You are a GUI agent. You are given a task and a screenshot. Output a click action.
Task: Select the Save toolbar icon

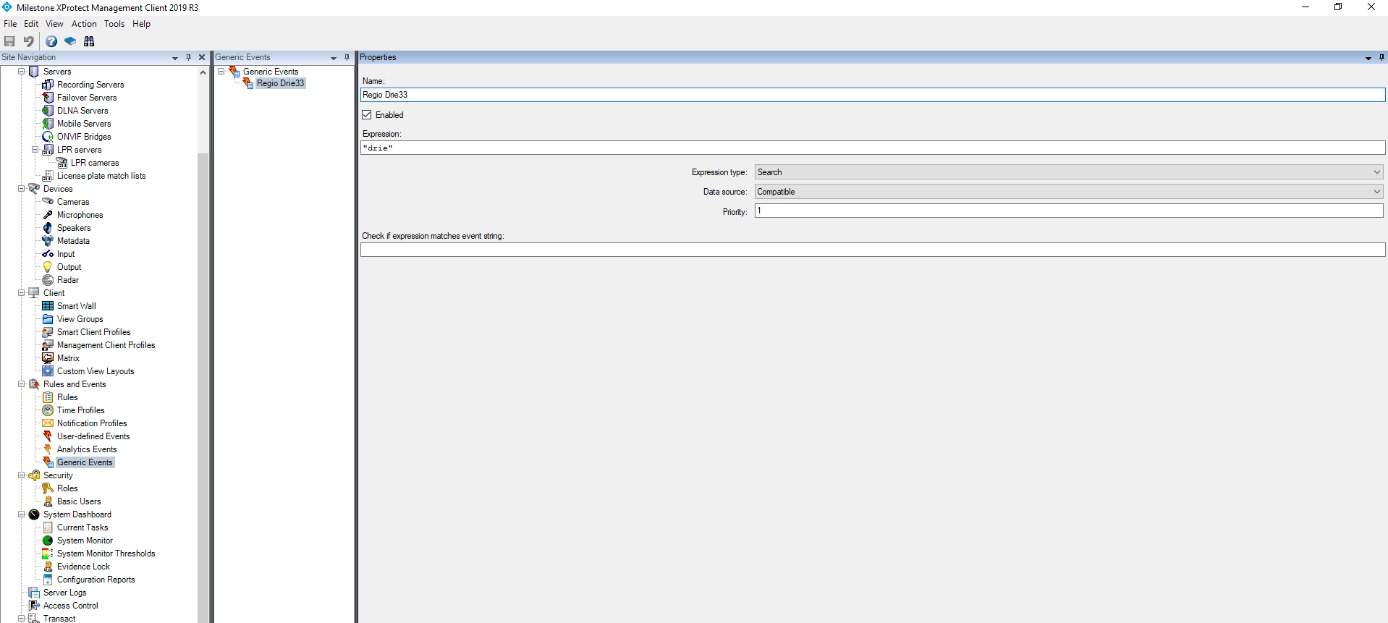(10, 41)
